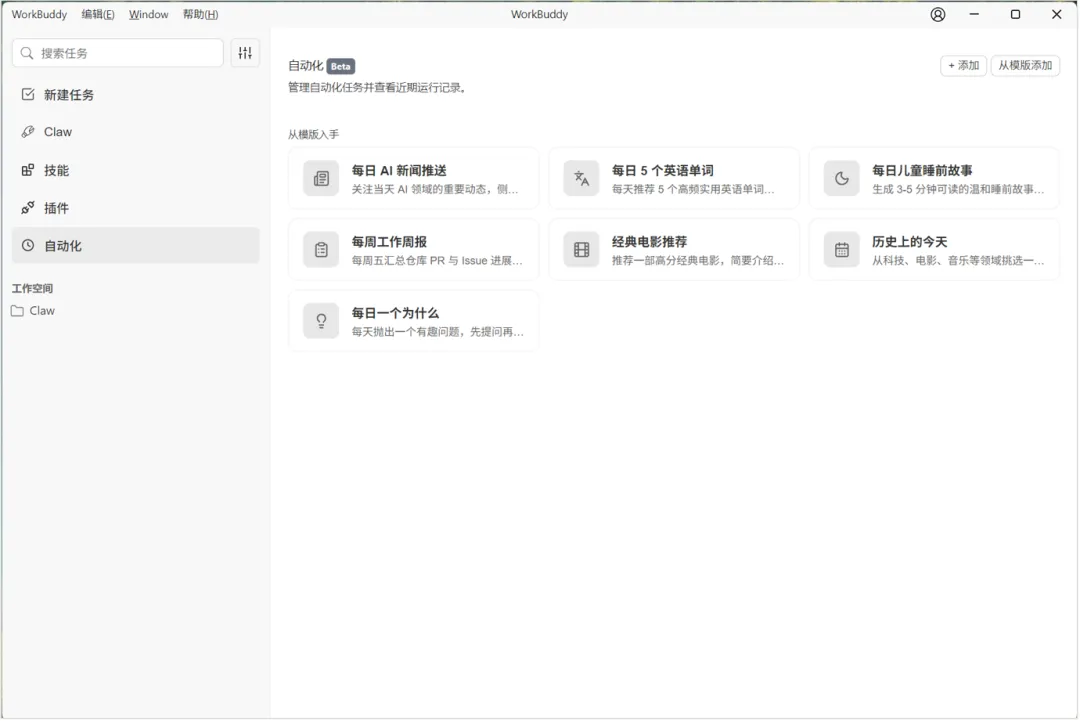
Task: Open the user account profile icon
Action: pos(938,14)
